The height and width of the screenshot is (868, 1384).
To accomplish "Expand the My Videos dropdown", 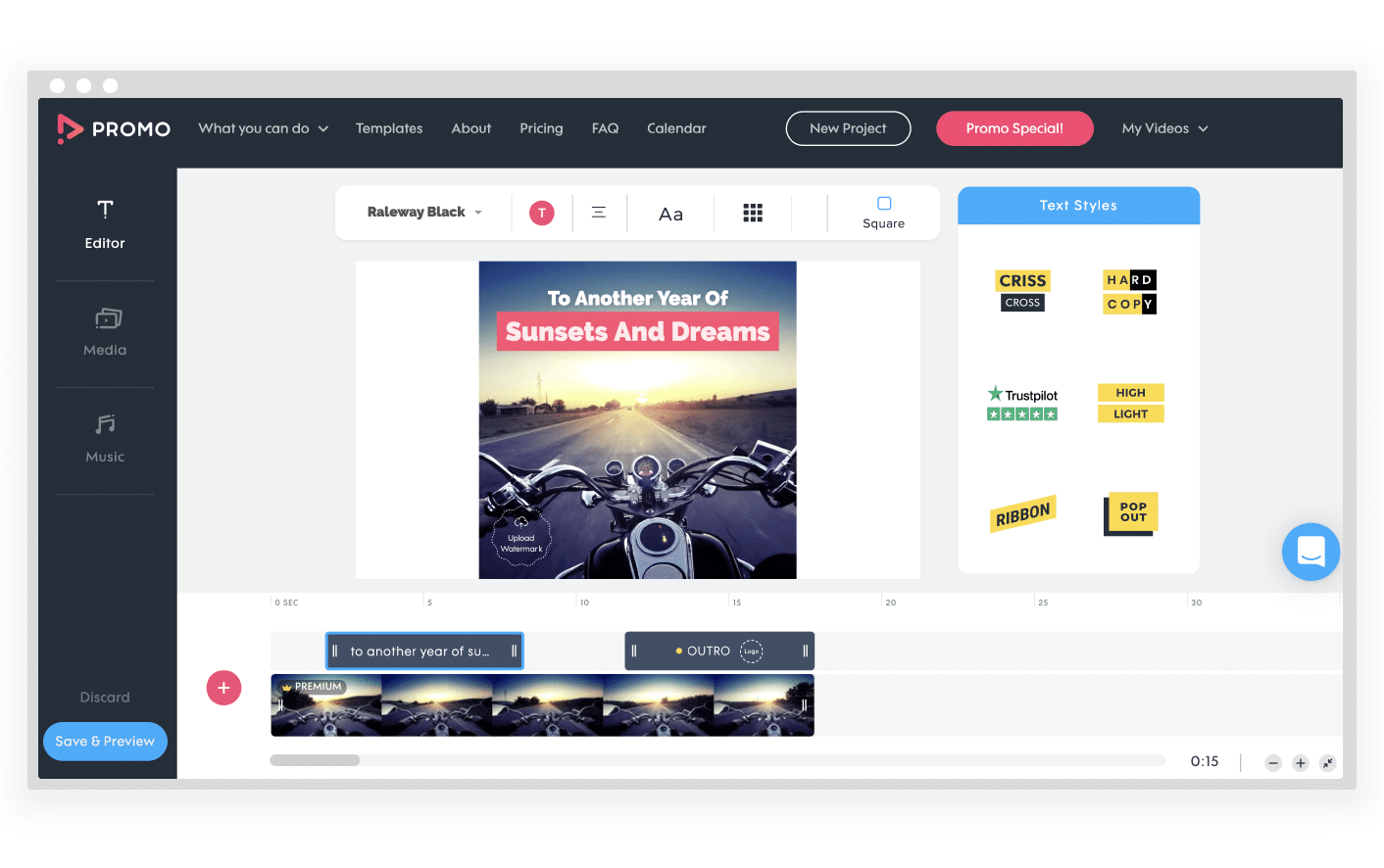I will (1163, 128).
